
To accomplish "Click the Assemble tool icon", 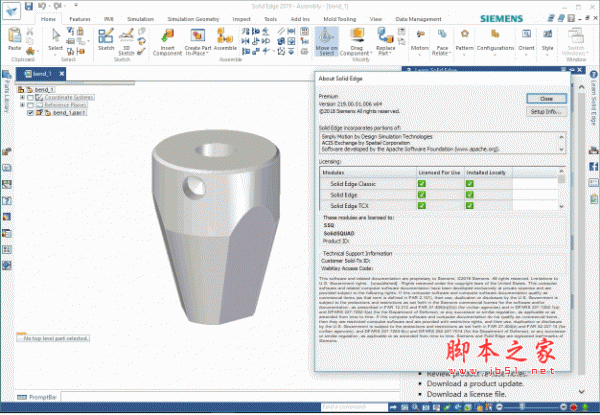I will 225,35.
